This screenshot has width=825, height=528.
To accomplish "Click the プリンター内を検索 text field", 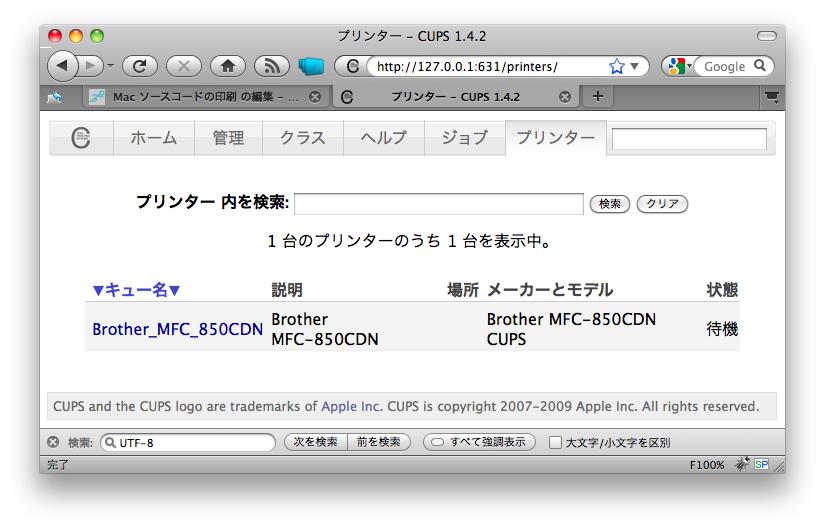I will 438,204.
